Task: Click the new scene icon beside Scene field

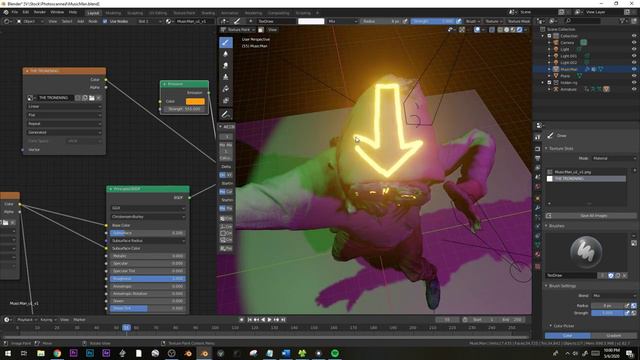Action: point(562,12)
